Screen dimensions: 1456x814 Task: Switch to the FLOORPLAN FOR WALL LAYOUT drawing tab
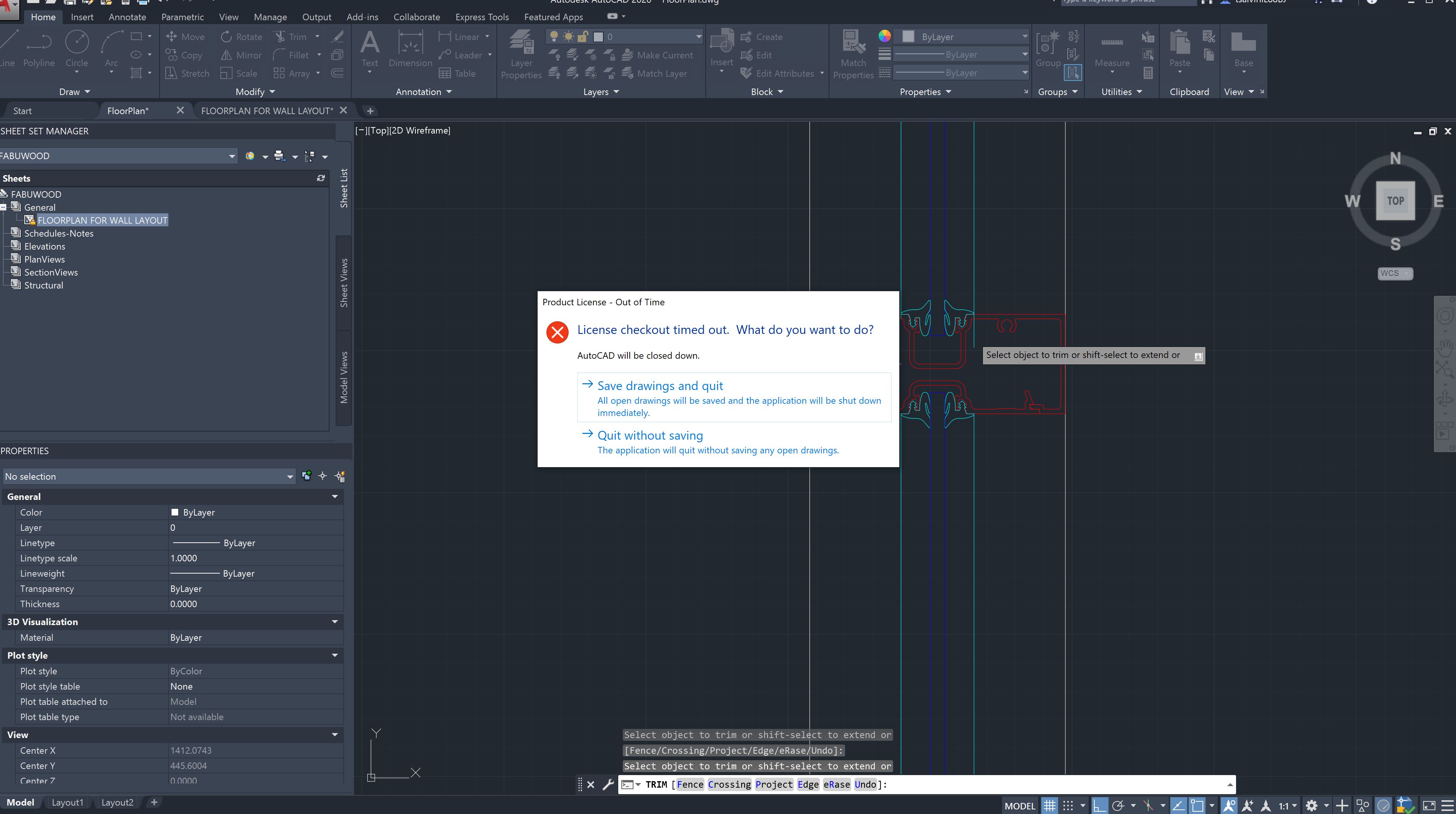coord(267,111)
